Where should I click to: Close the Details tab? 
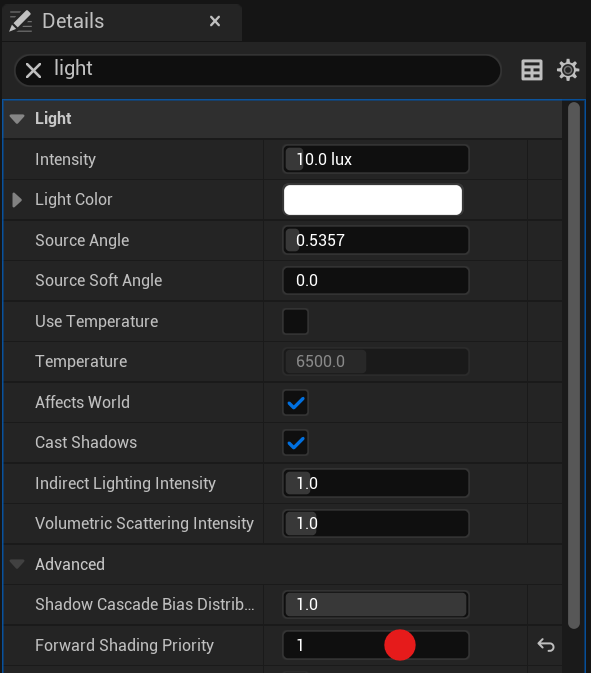pyautogui.click(x=215, y=21)
